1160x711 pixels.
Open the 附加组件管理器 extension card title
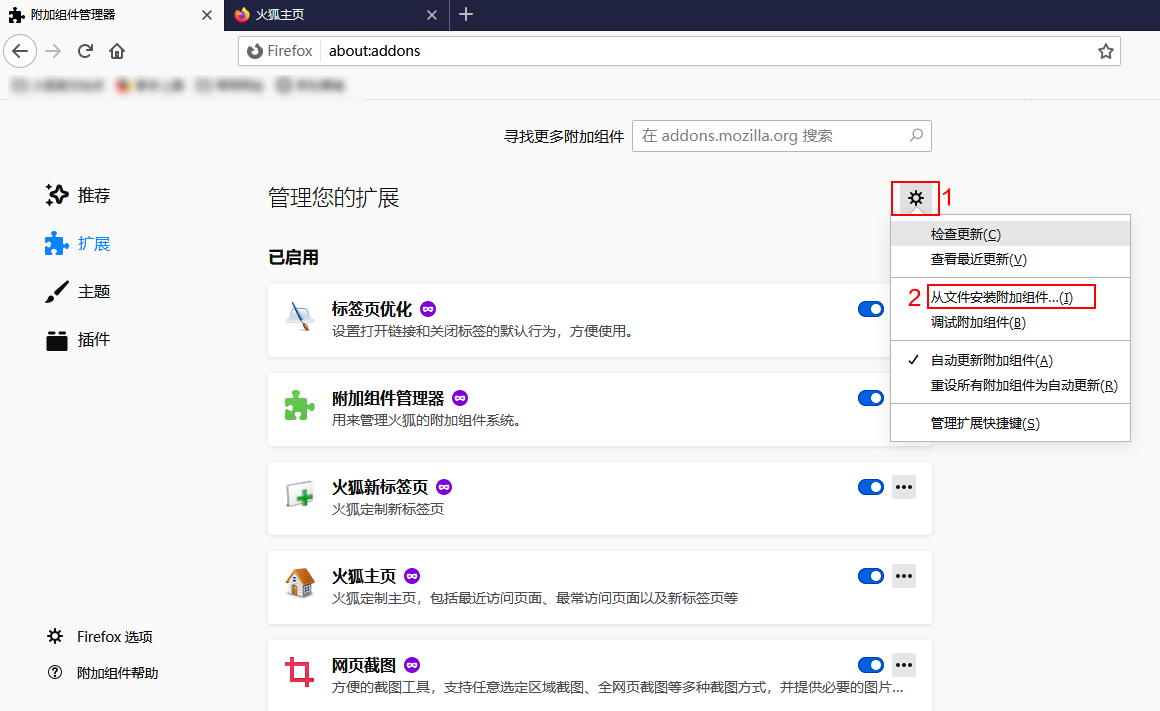point(388,398)
